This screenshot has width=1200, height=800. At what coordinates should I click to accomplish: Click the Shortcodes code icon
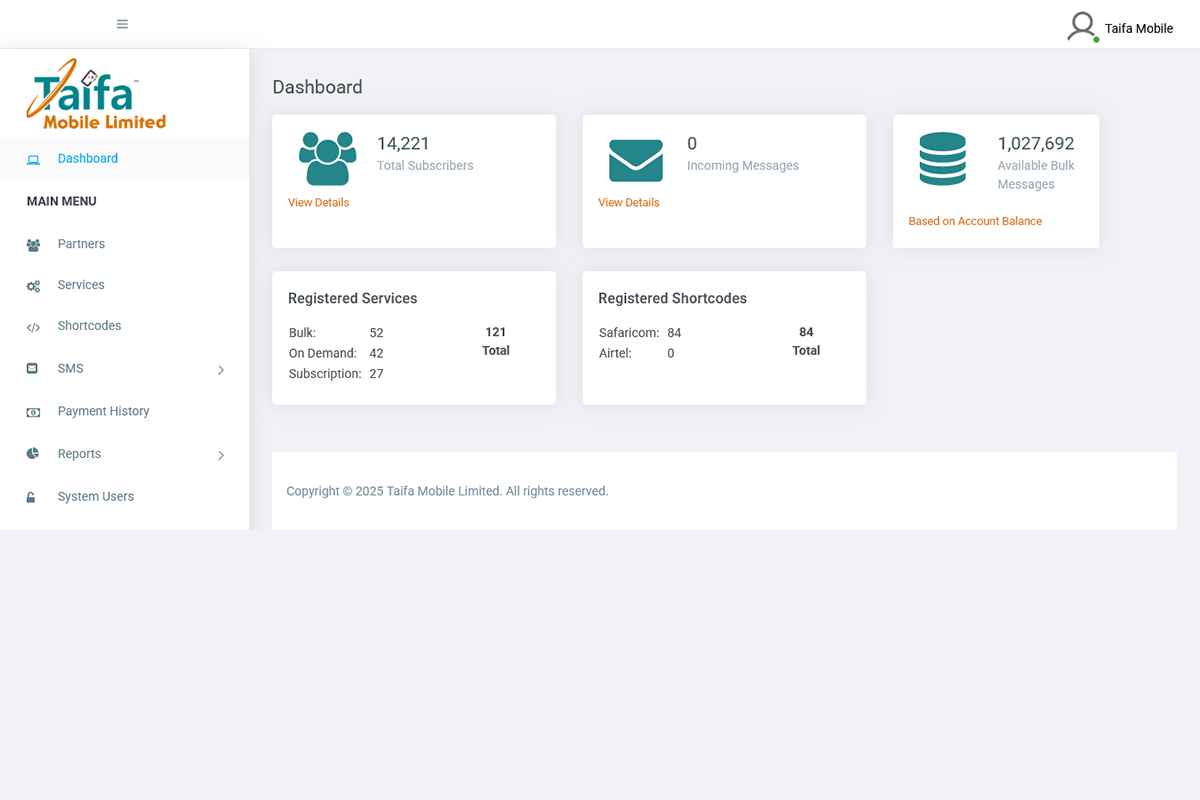pyautogui.click(x=34, y=326)
